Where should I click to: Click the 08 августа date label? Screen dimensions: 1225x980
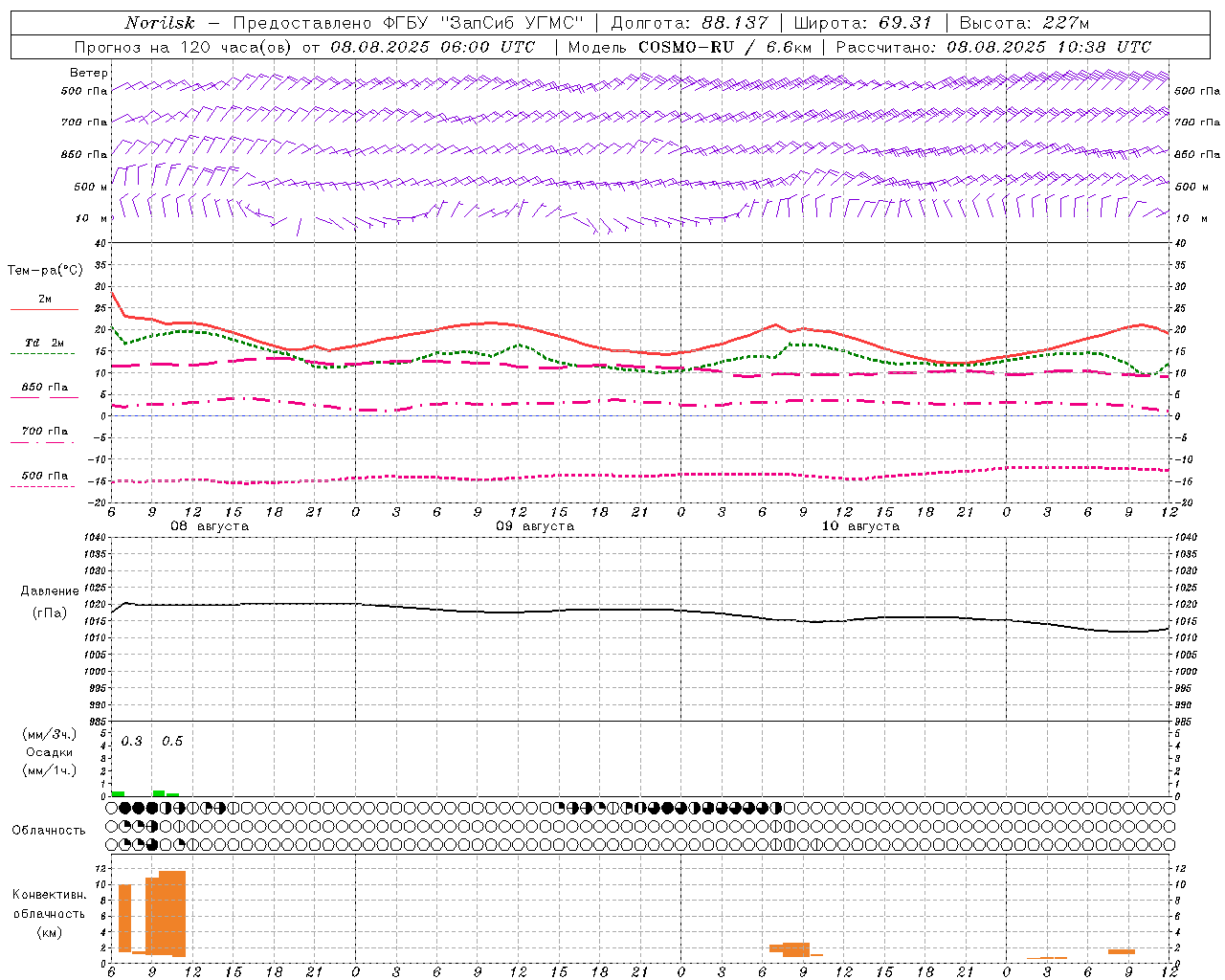(209, 526)
